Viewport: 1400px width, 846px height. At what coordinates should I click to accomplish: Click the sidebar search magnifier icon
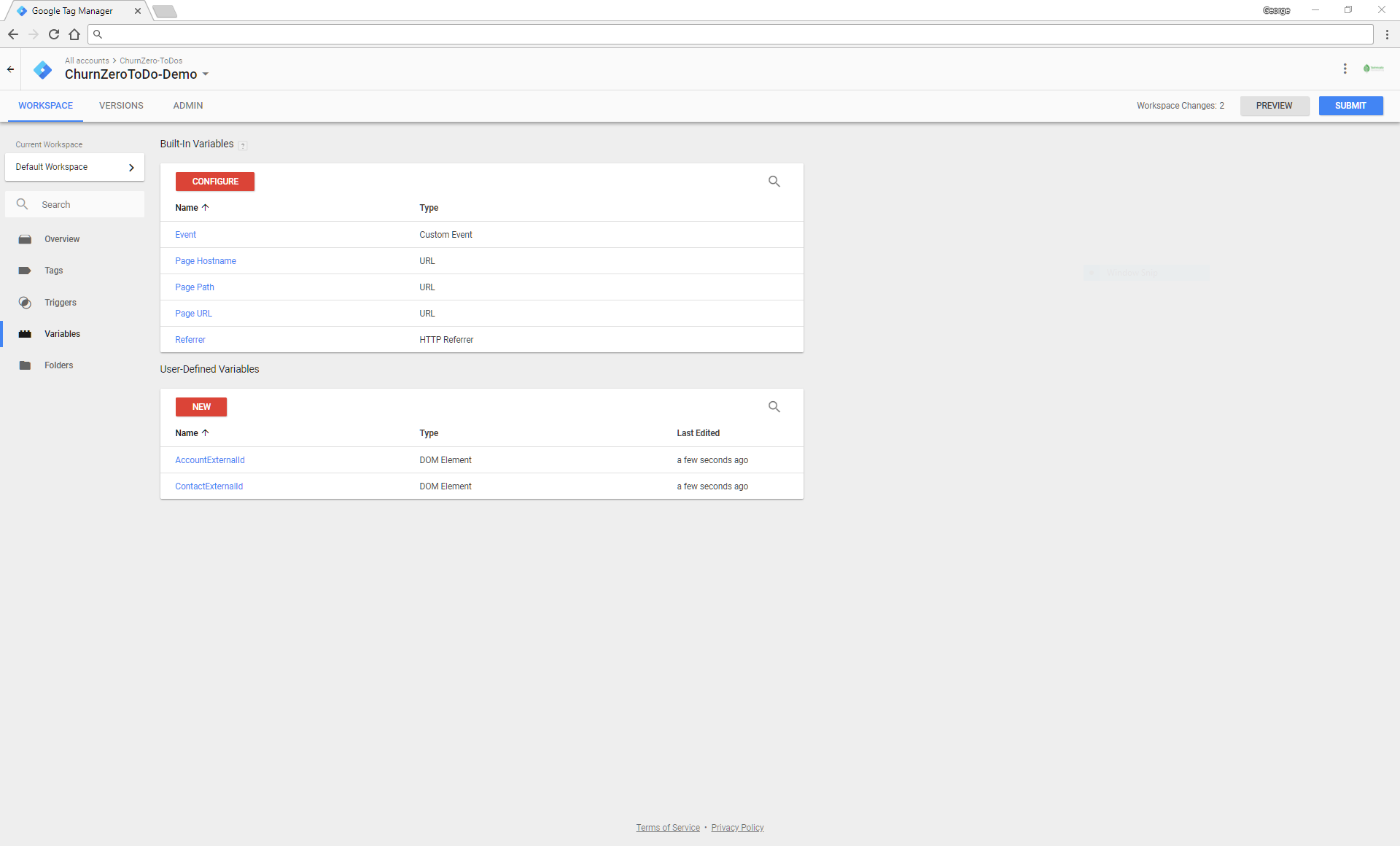(23, 204)
